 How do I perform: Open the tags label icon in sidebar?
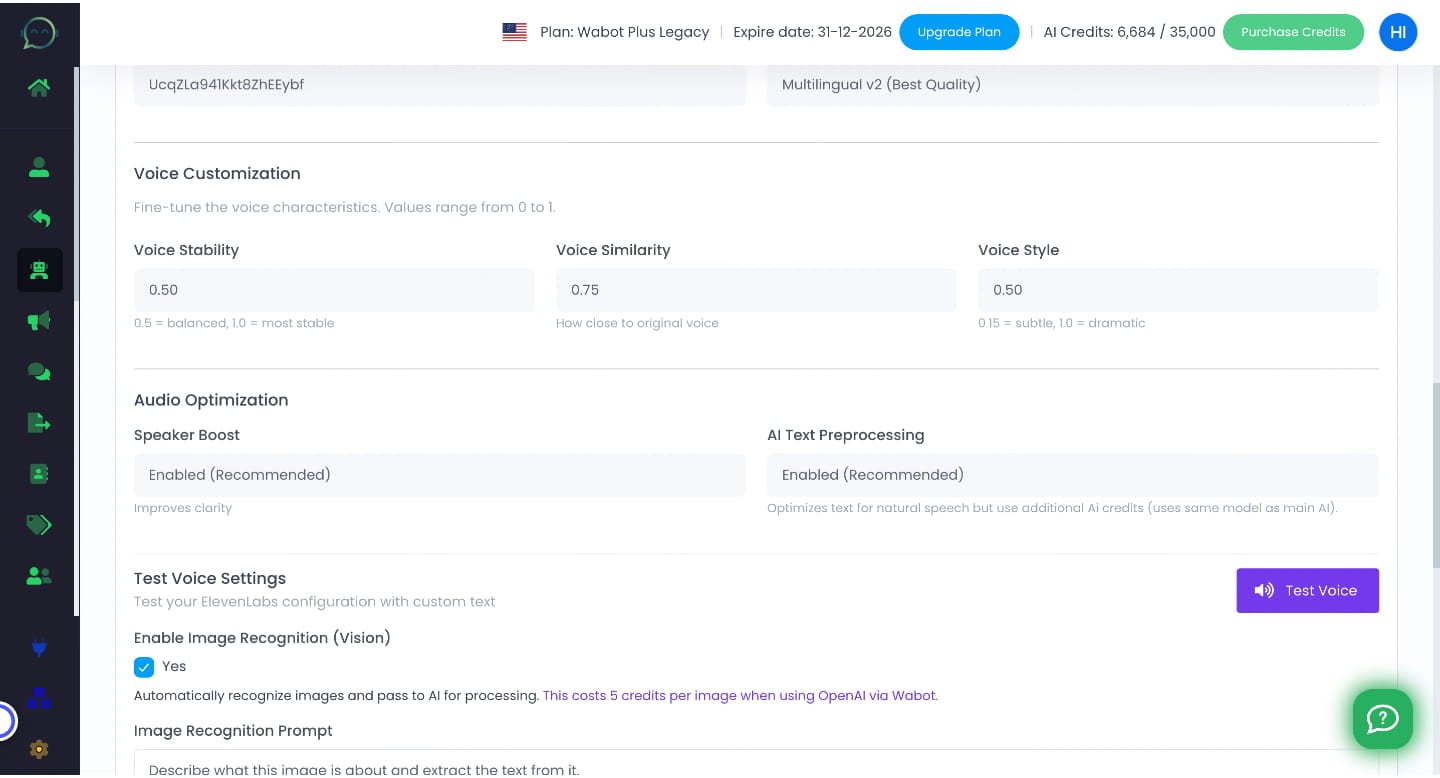39,524
